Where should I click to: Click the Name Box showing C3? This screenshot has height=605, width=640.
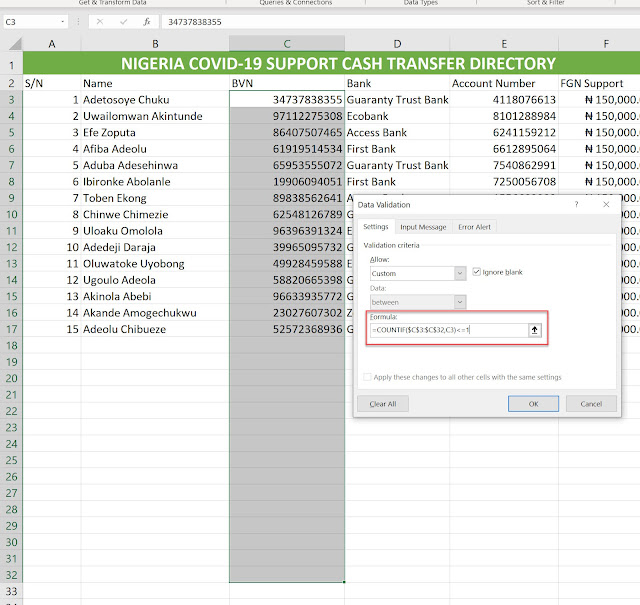click(x=31, y=22)
